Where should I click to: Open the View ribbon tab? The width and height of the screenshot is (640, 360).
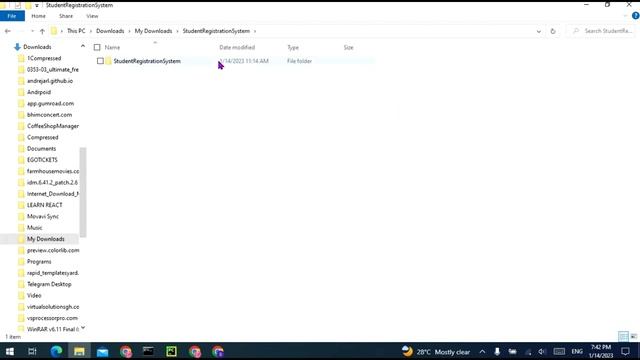(92, 16)
